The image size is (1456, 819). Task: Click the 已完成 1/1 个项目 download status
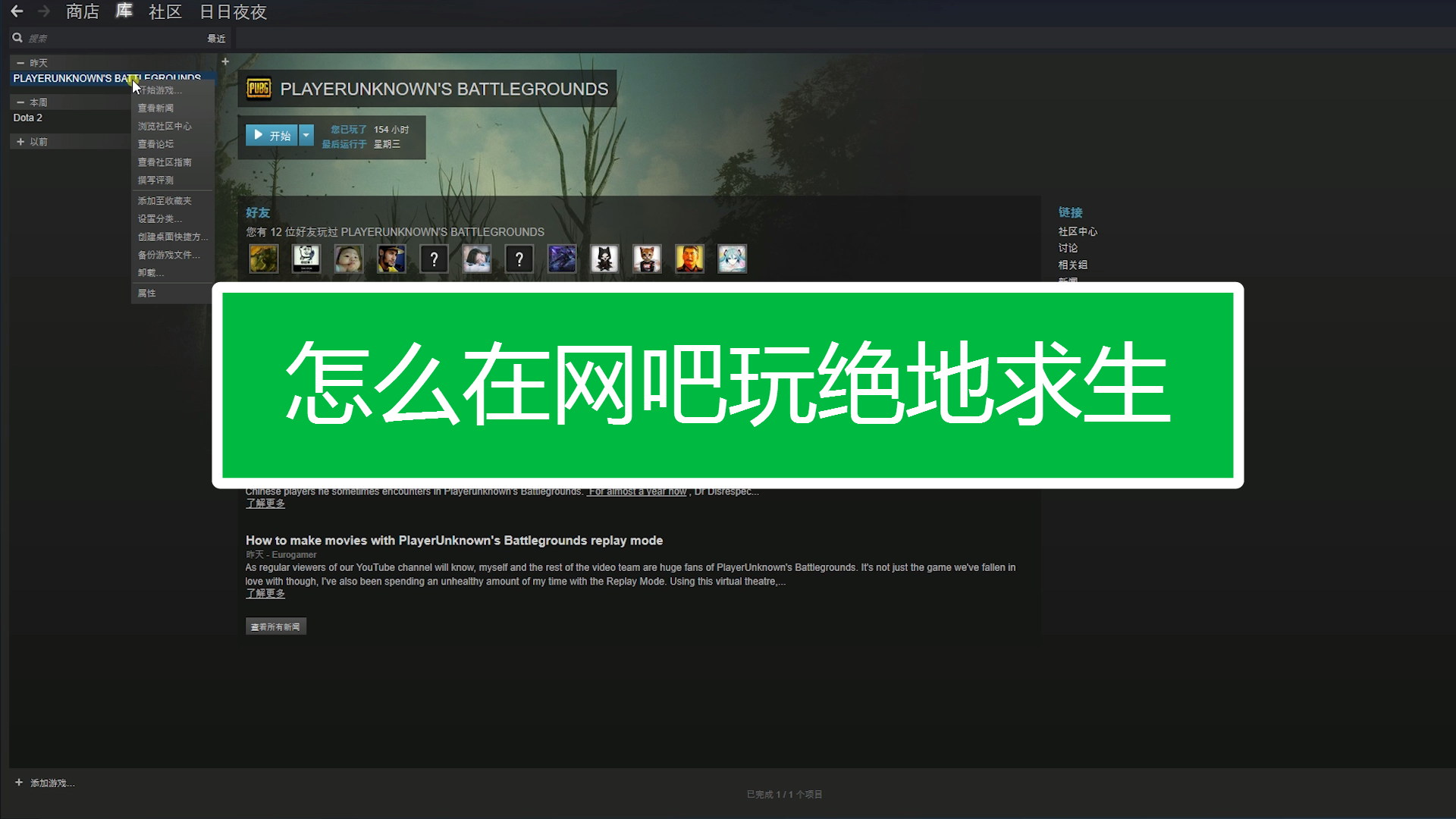click(784, 794)
